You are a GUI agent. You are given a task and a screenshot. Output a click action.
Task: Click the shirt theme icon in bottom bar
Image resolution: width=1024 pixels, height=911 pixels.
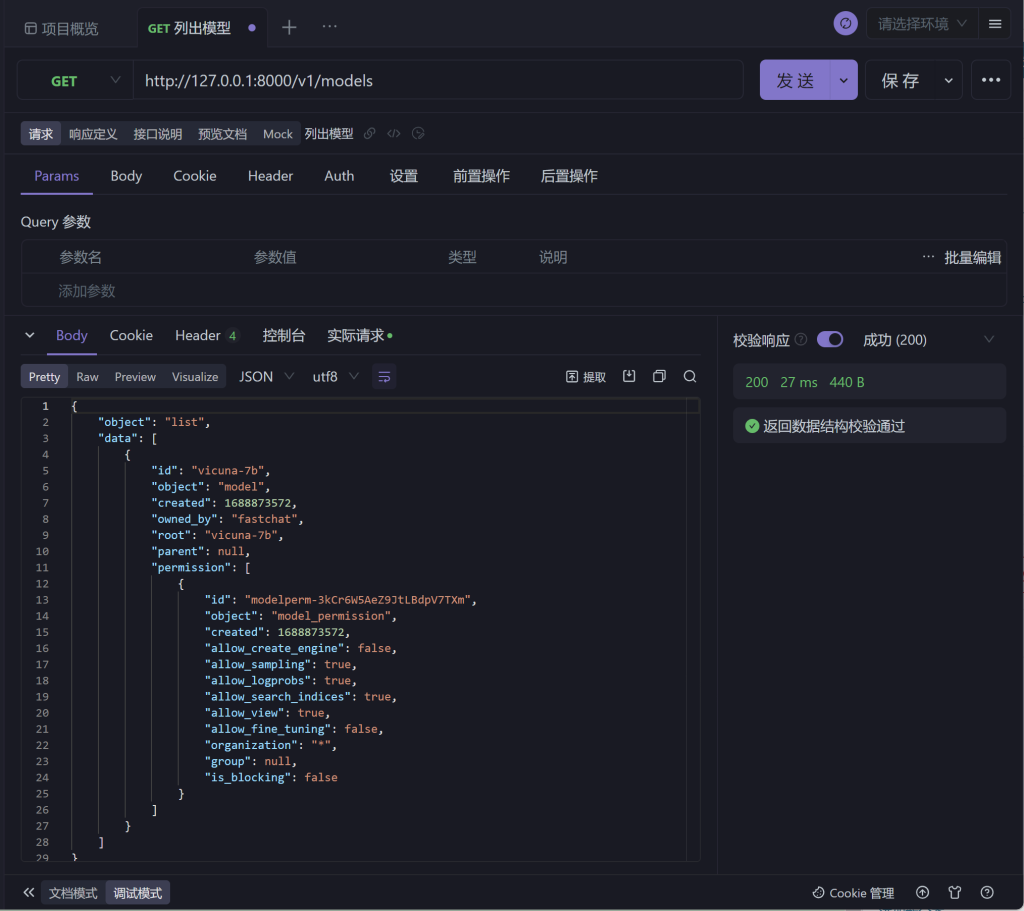tap(955, 892)
